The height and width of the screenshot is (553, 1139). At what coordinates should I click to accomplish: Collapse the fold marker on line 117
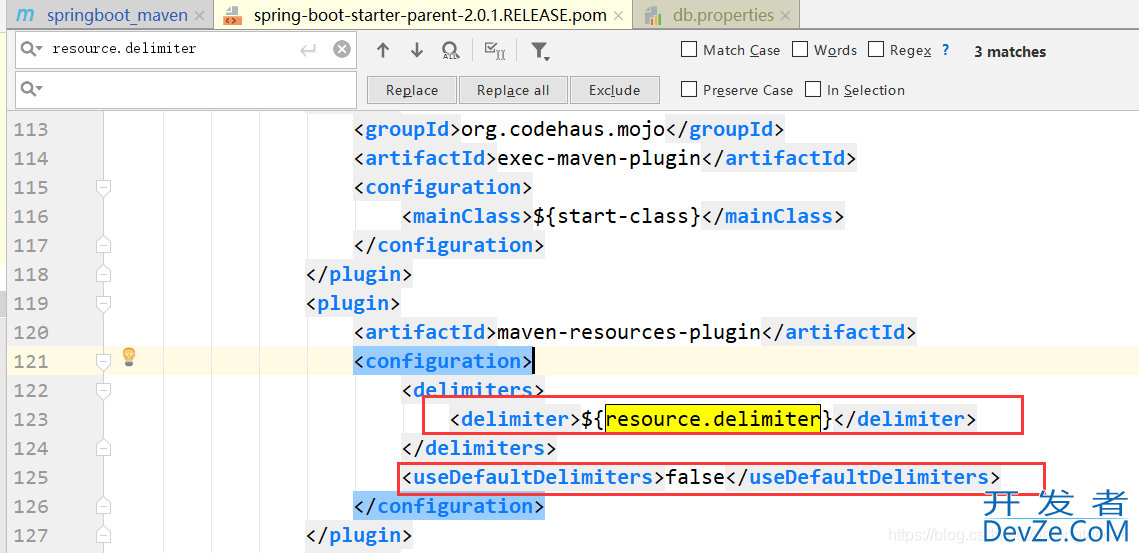tap(103, 245)
